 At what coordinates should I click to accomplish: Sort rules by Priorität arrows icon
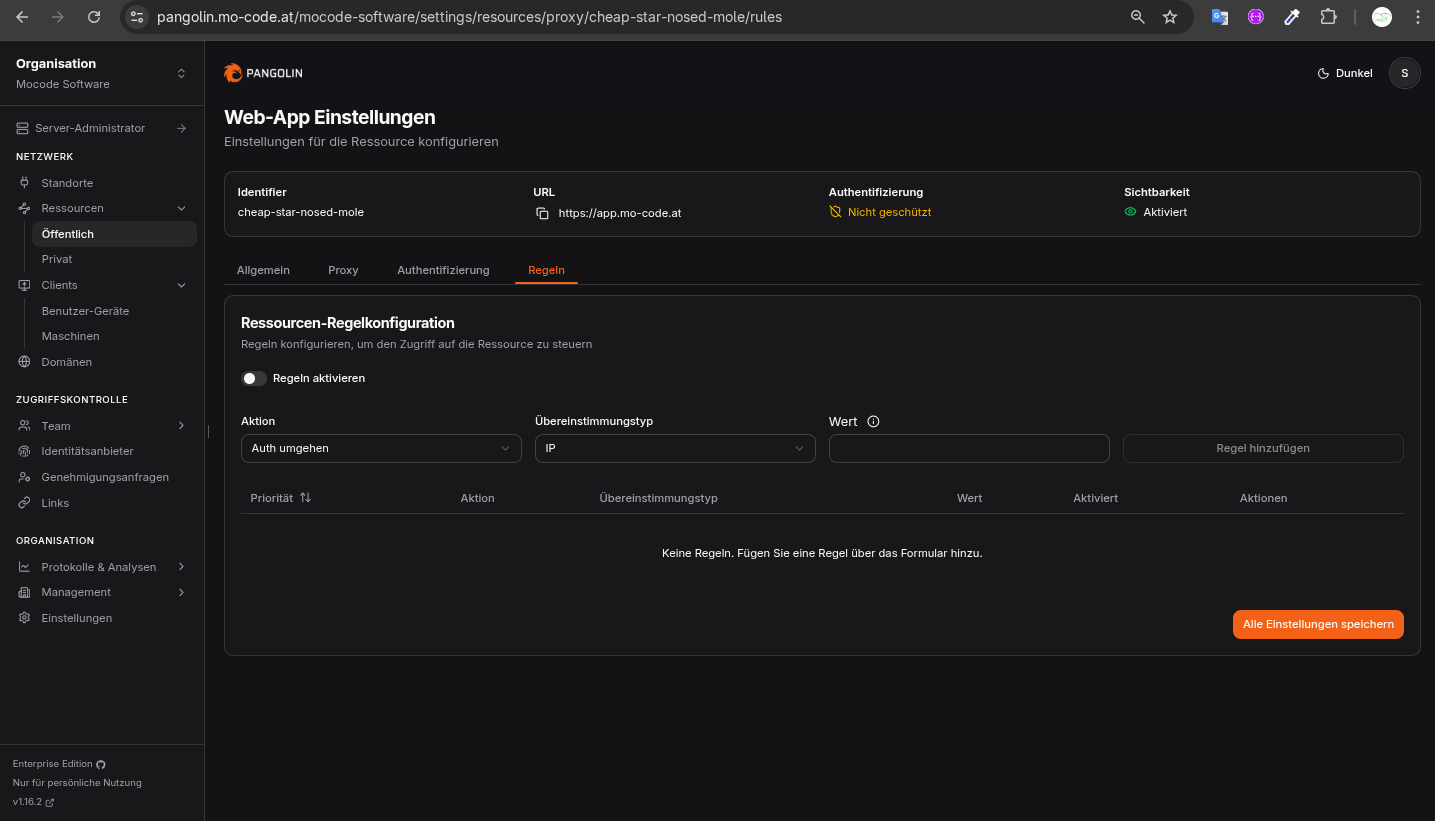click(306, 498)
